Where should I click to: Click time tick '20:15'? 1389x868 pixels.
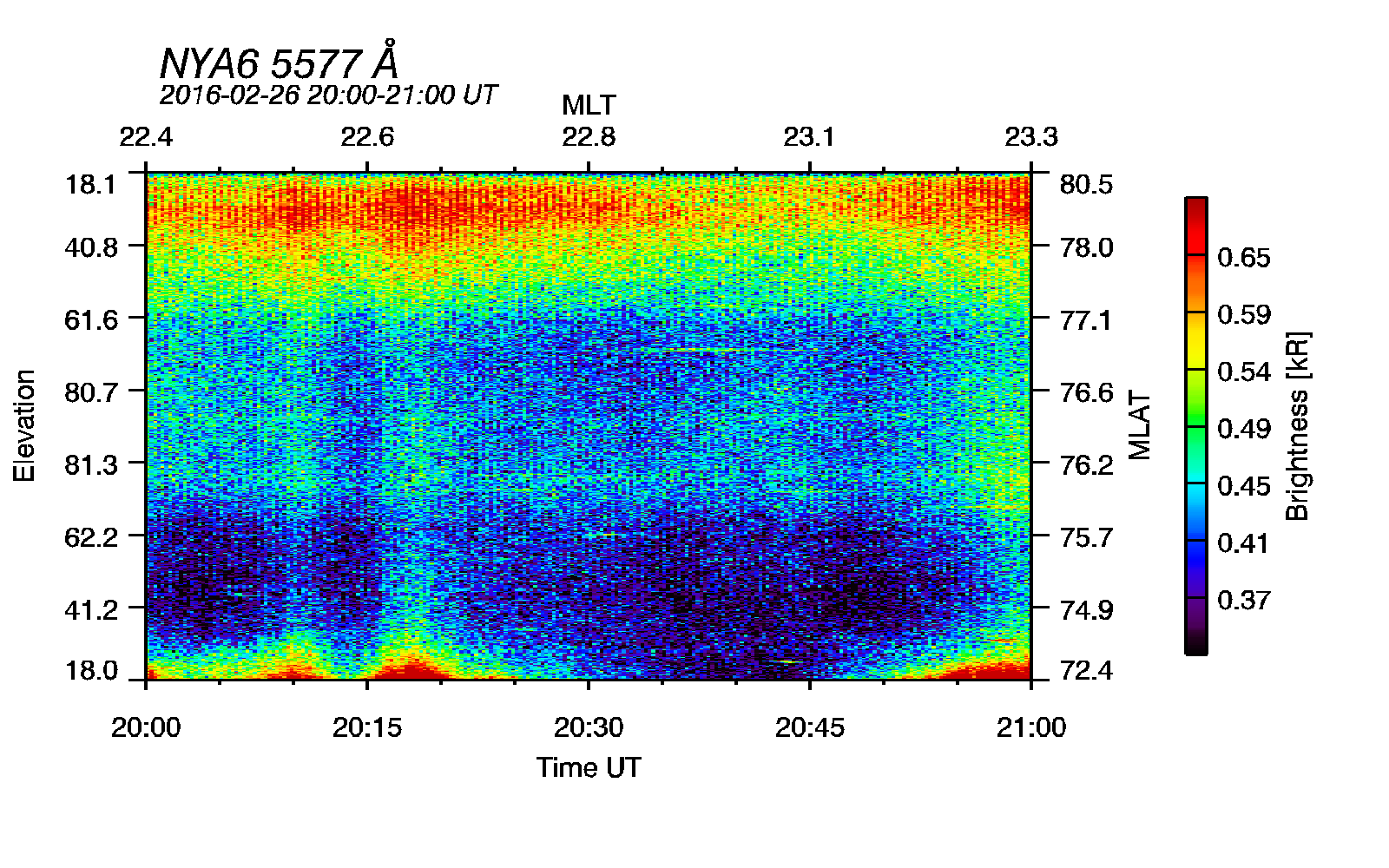[x=367, y=727]
